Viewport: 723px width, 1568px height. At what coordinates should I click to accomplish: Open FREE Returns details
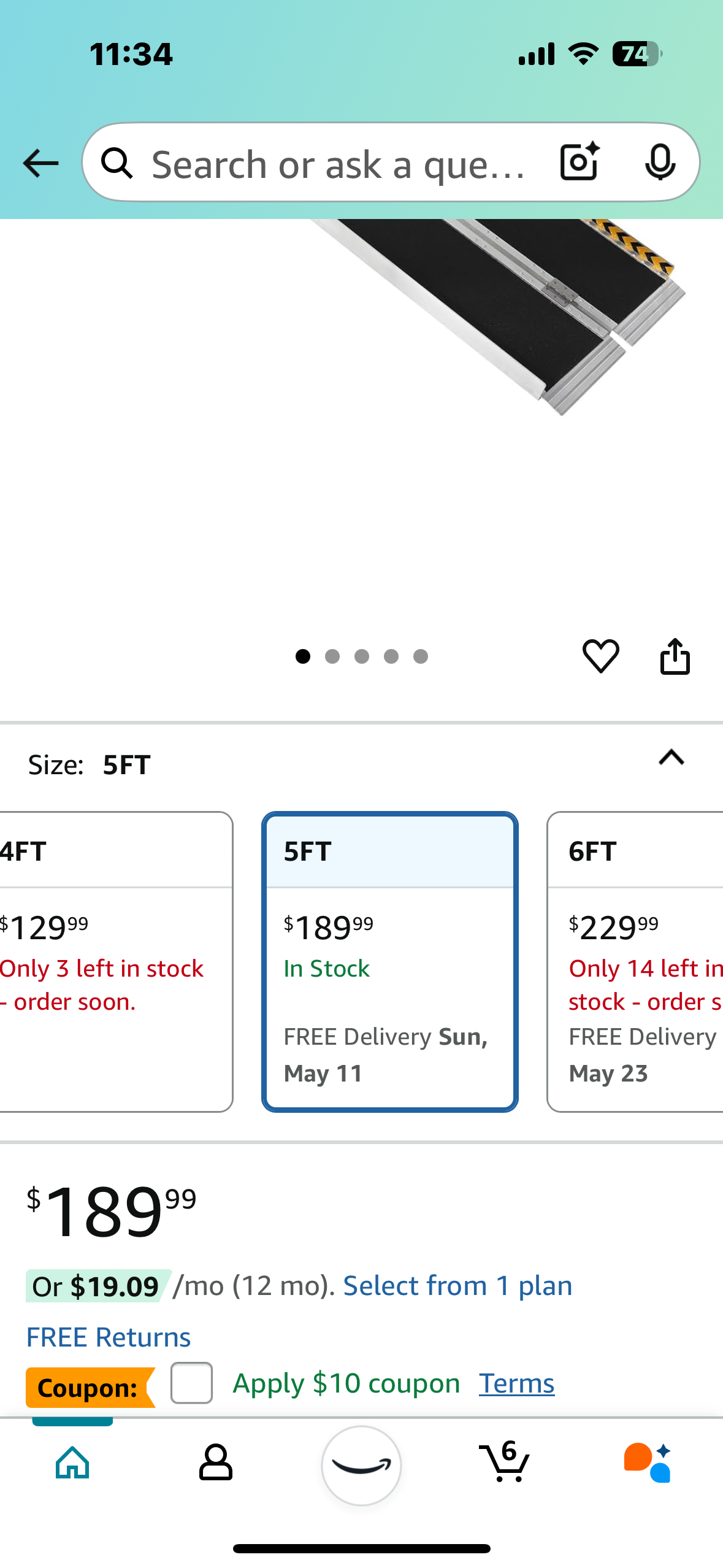click(x=109, y=1337)
